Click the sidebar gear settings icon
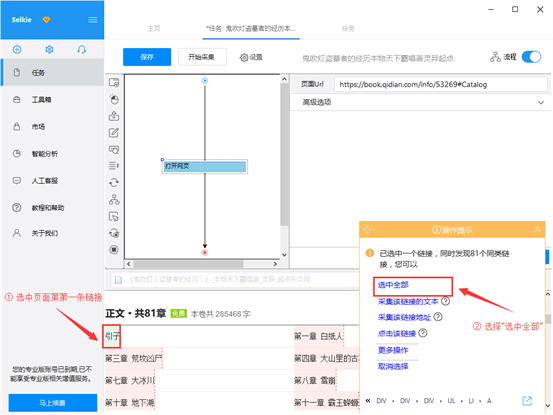Screen dimensions: 553x415 (x=49, y=49)
